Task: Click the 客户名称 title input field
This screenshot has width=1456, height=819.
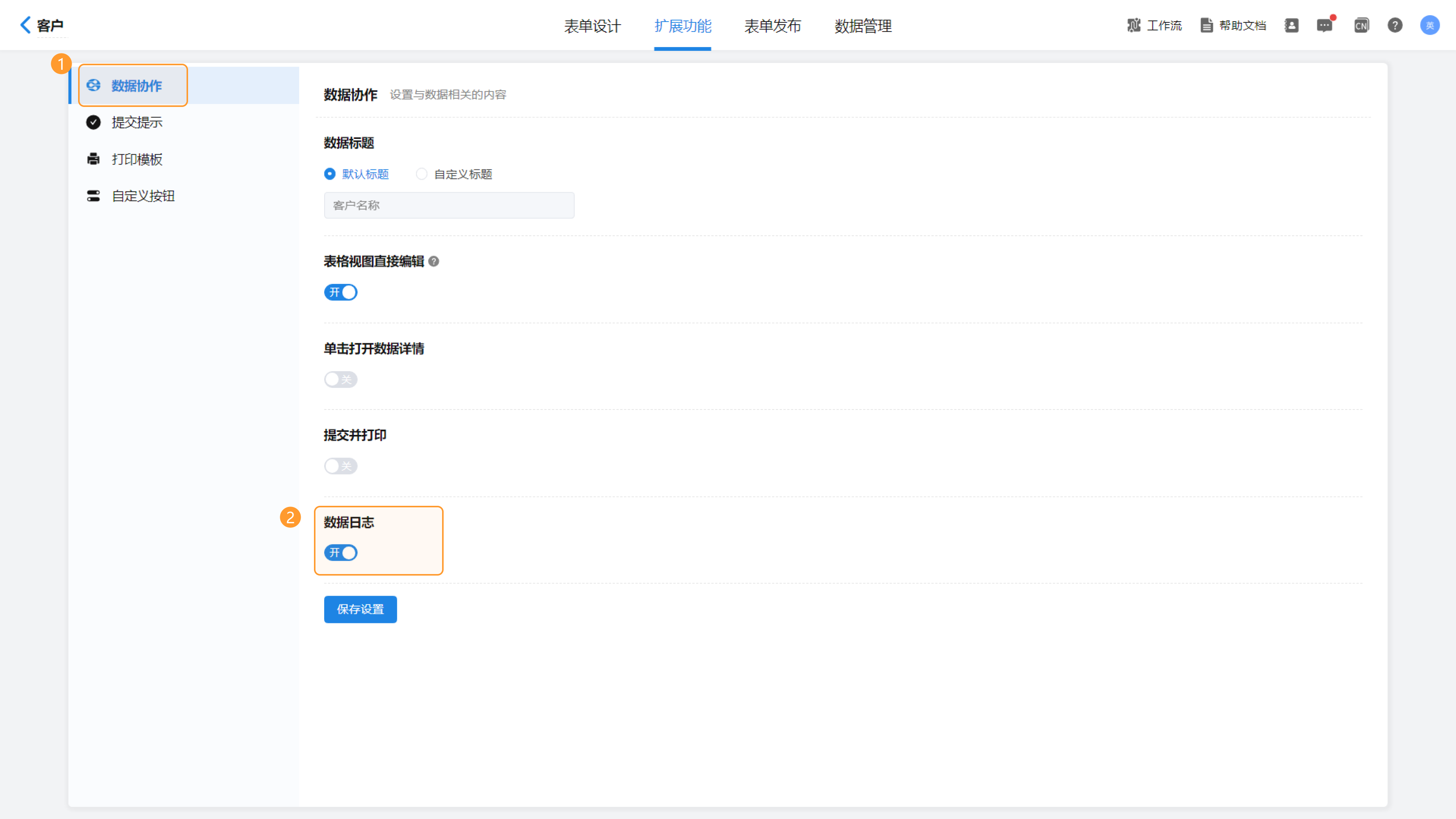Action: 449,205
